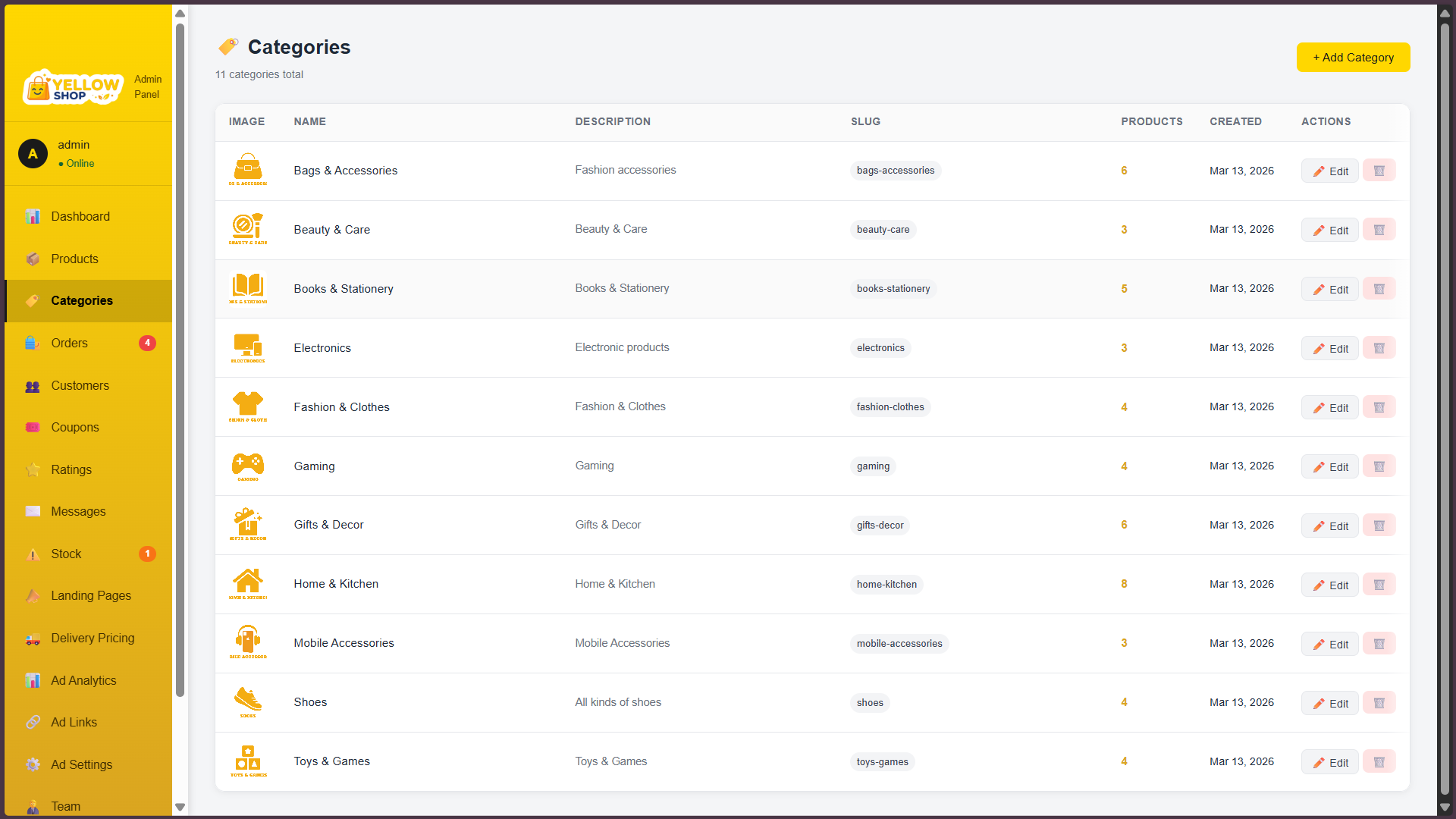Click the Mobile Accessories headphone image
Screen dimensions: 1456x819
point(248,643)
